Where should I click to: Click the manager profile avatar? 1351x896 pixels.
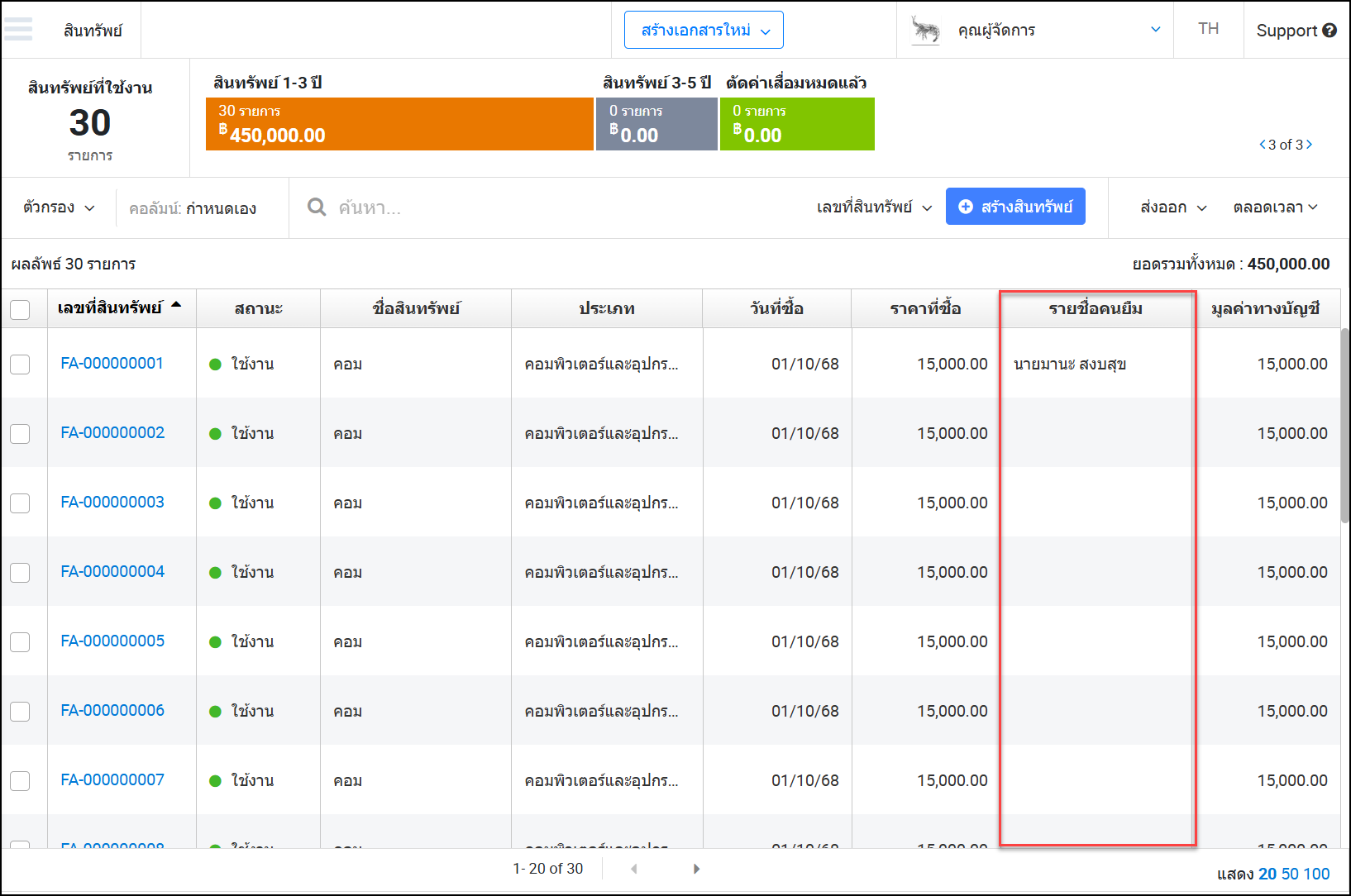click(x=925, y=31)
